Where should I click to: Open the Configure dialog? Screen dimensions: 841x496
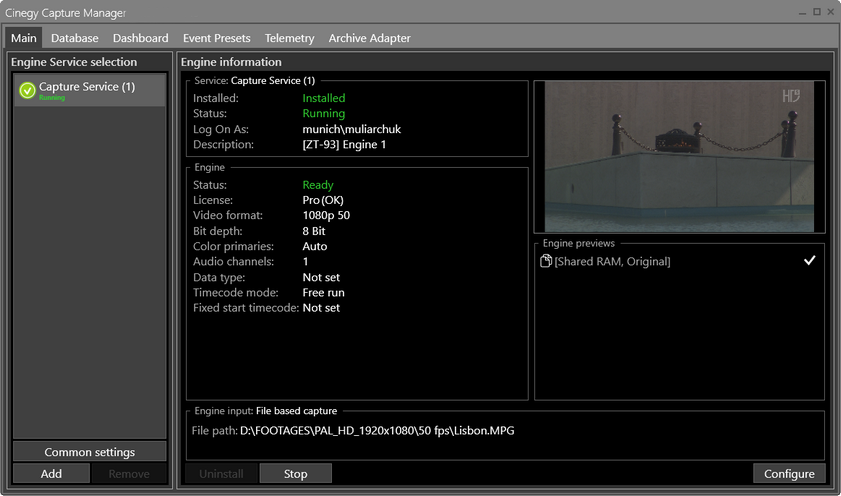pos(789,474)
